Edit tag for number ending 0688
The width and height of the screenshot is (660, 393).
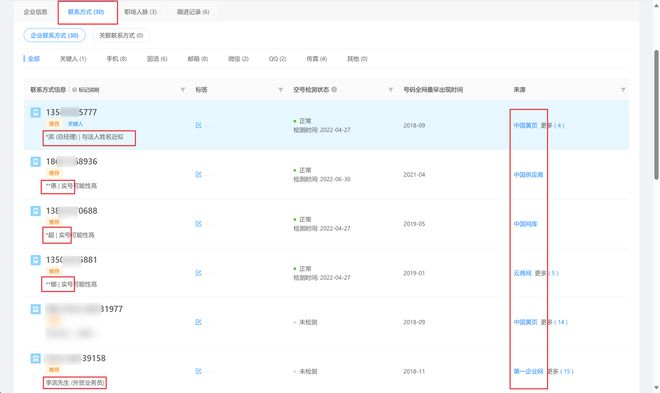pos(199,223)
